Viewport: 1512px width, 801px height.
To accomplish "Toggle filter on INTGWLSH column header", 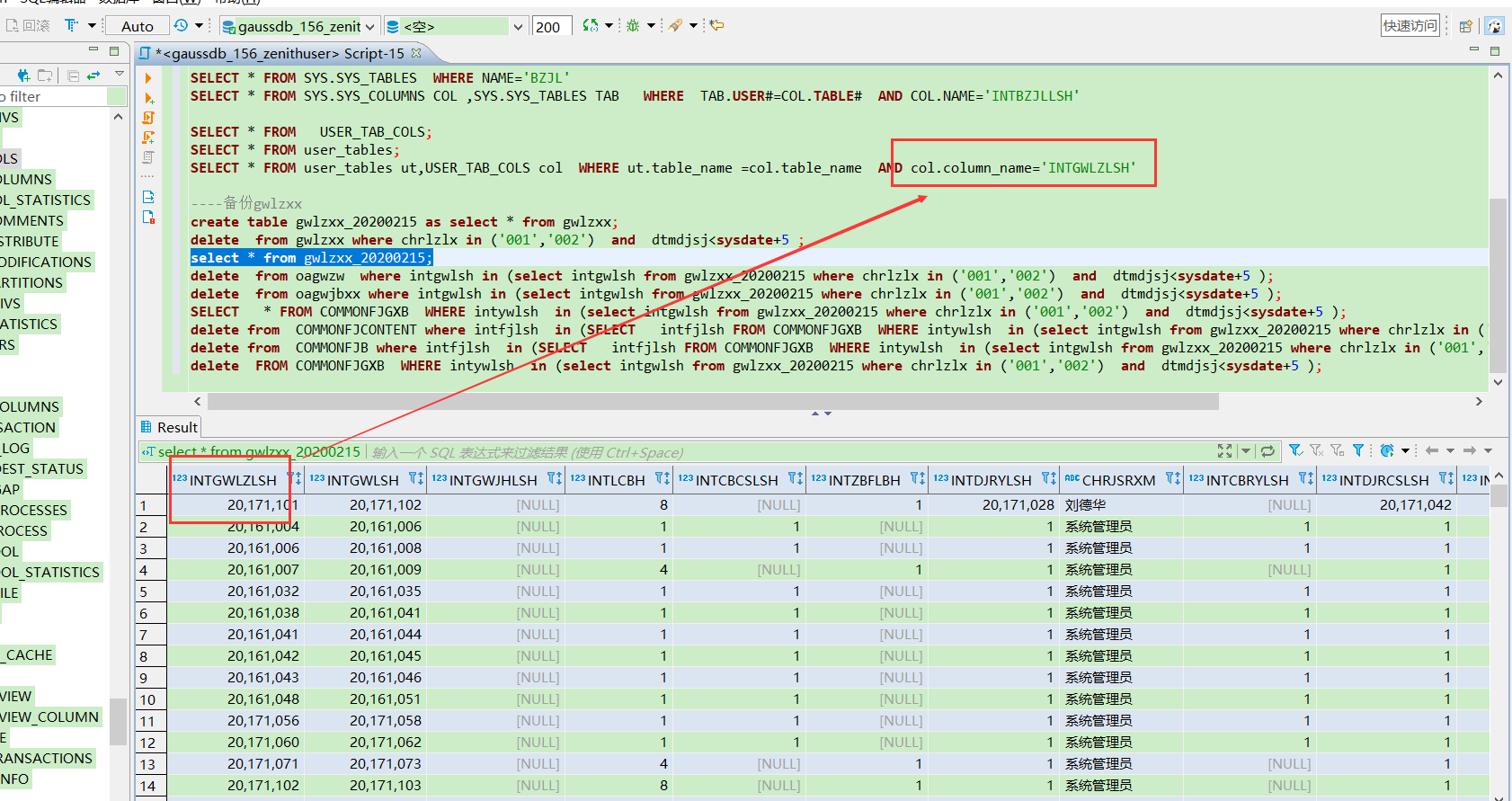I will (x=415, y=479).
